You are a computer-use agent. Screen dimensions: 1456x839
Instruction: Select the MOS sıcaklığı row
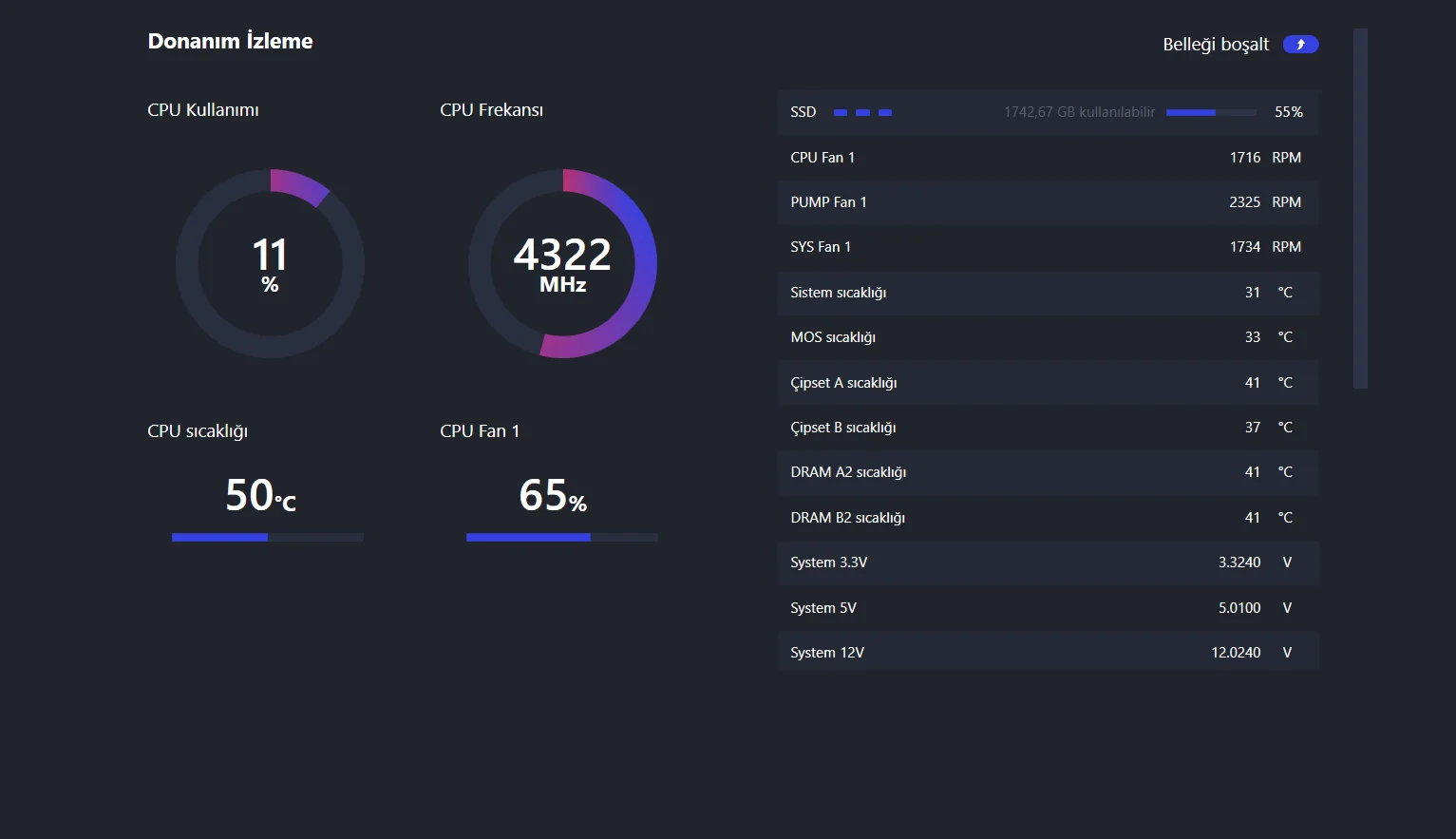1047,337
